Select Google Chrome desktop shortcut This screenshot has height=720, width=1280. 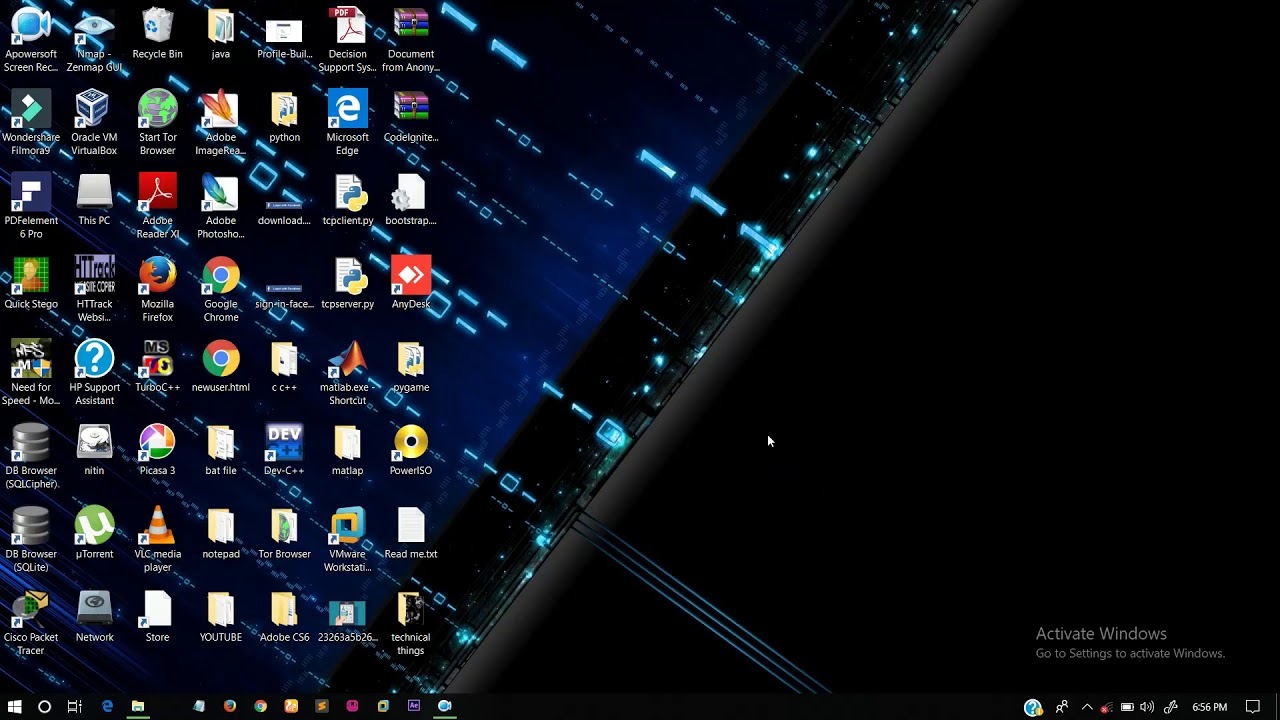[221, 290]
